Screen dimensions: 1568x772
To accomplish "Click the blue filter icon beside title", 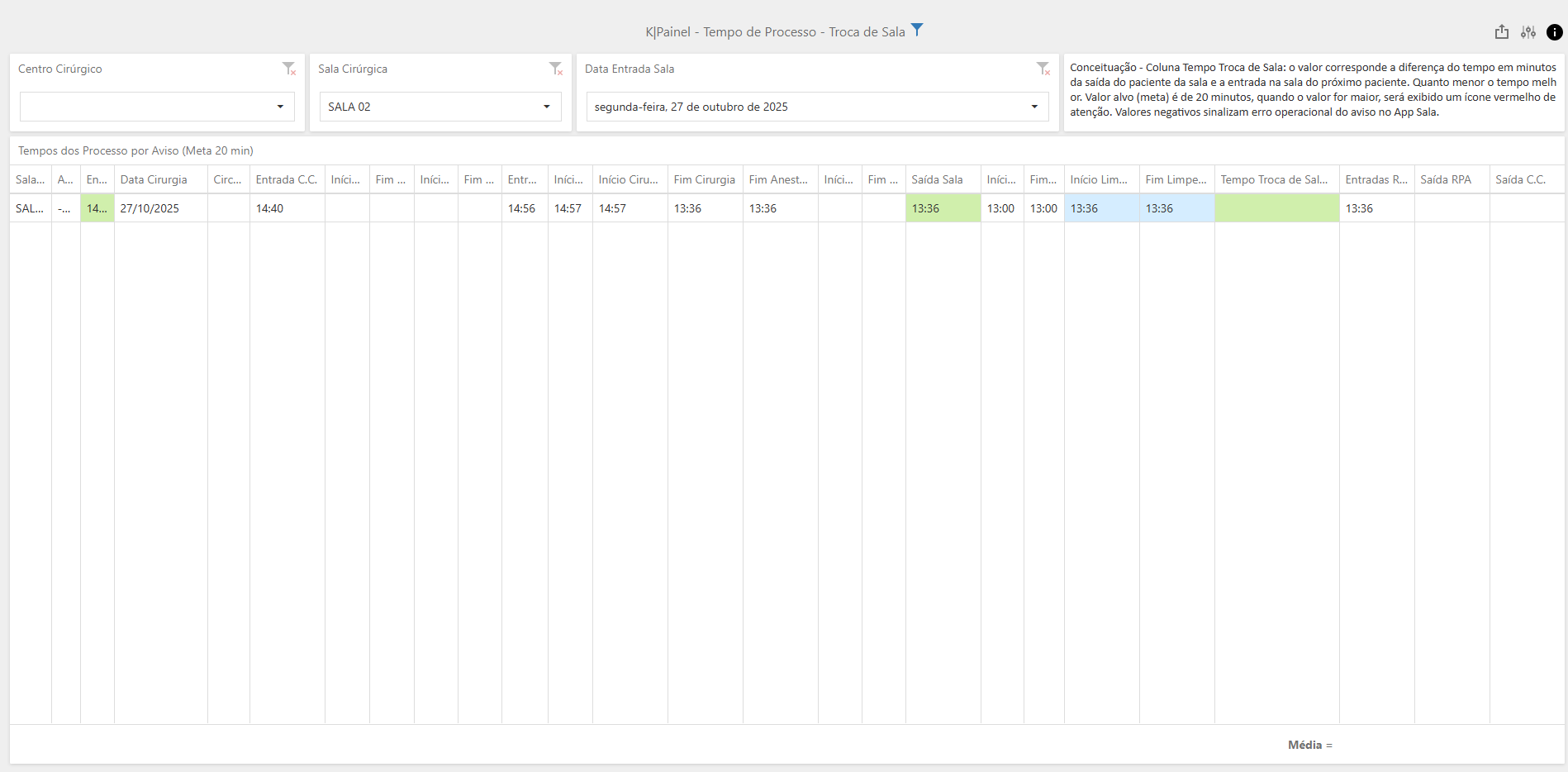I will click(x=916, y=31).
